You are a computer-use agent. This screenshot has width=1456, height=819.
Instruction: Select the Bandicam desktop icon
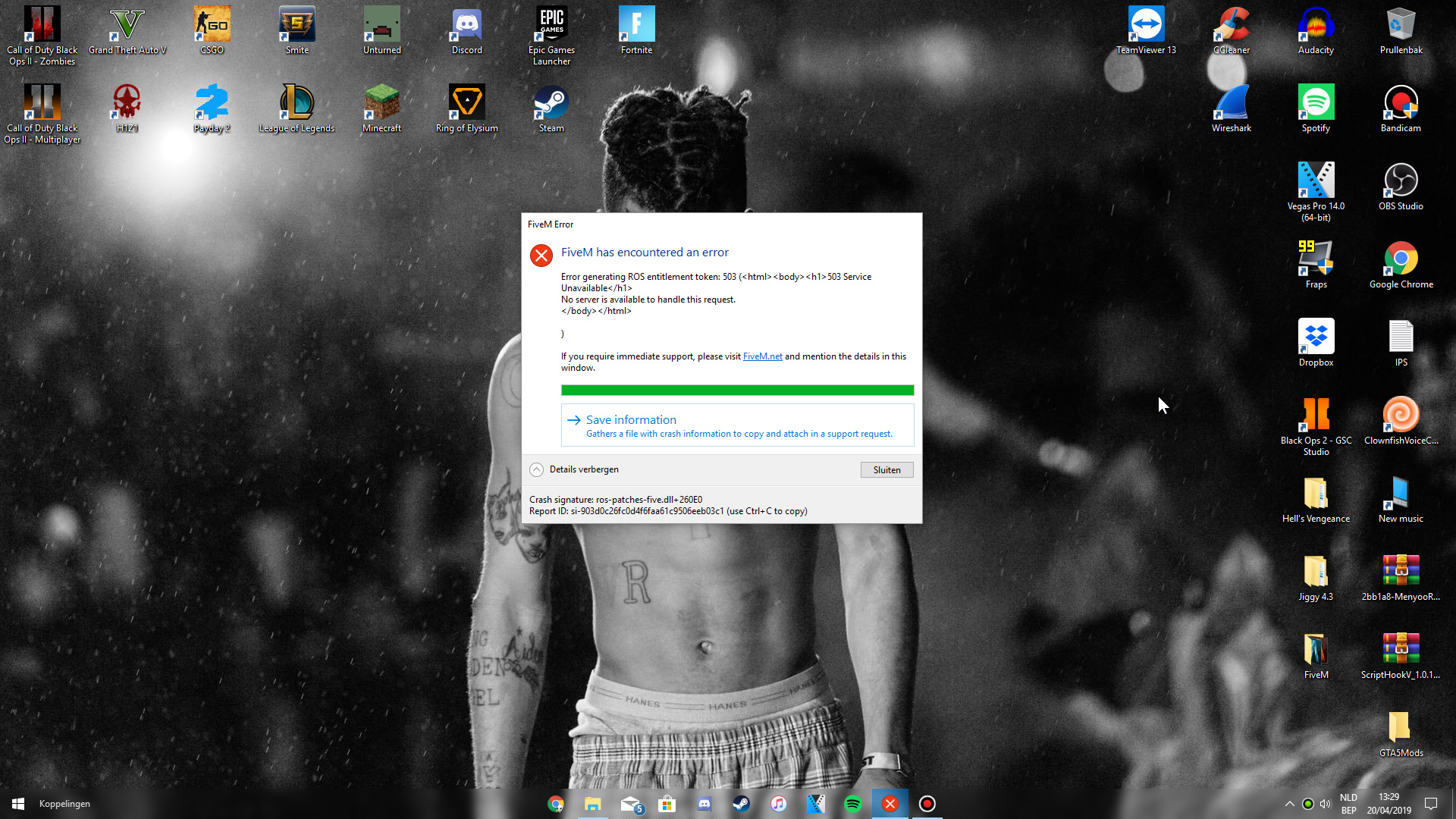coord(1401,109)
